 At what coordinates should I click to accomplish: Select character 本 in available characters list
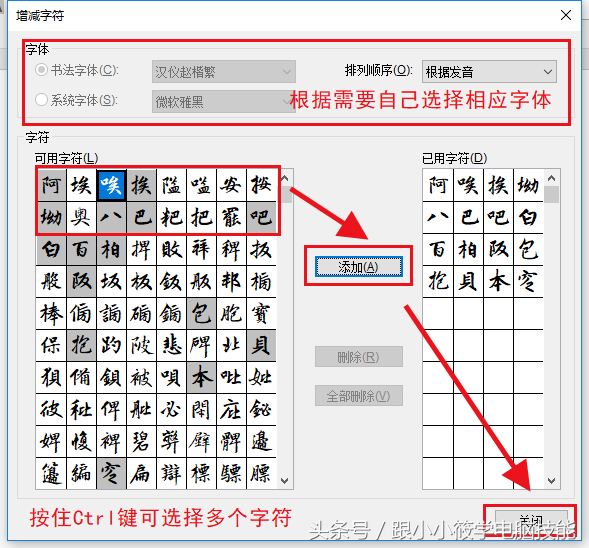[x=201, y=377]
